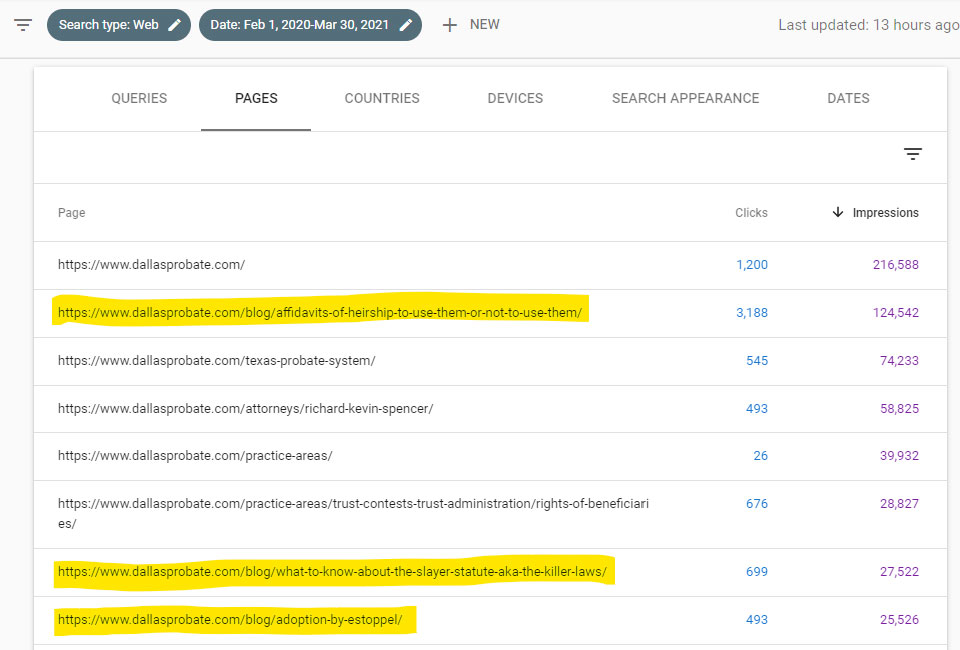This screenshot has width=960, height=650.
Task: Open the affidavits-of-heirship blog page row
Action: (319, 313)
